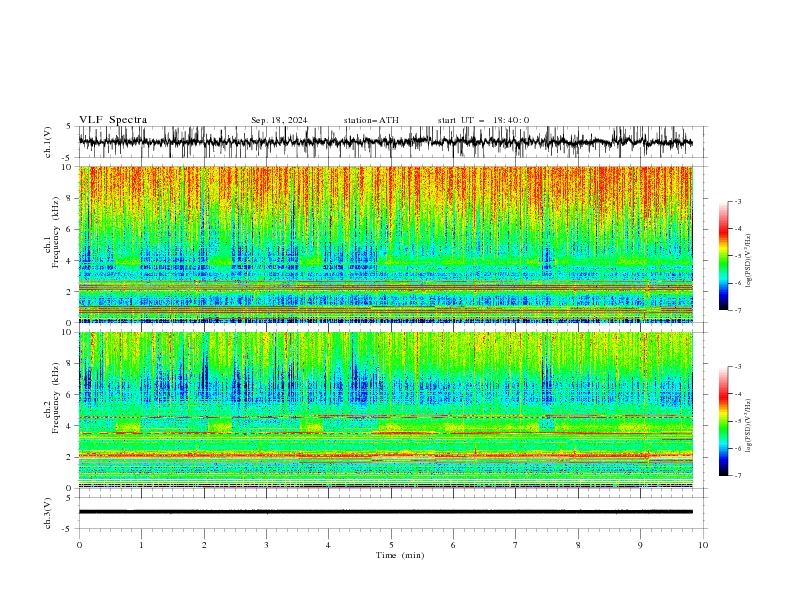
Task: Click the "Time (min)" axis title
Action: click(x=400, y=555)
